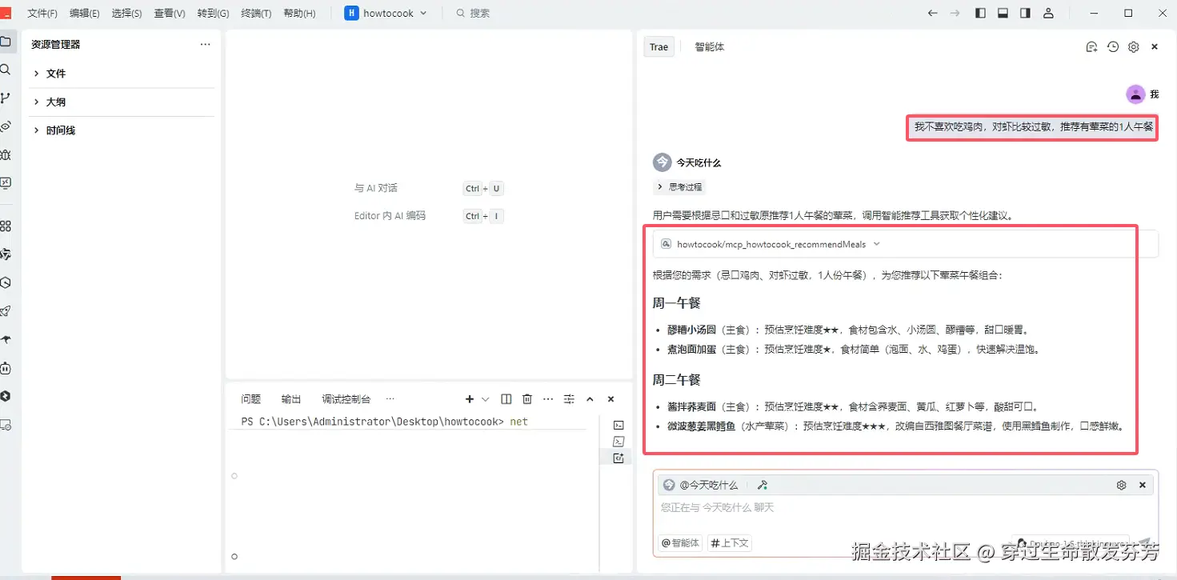This screenshot has height=580, width=1177.
Task: Open the 文件(F) menu
Action: pyautogui.click(x=42, y=14)
